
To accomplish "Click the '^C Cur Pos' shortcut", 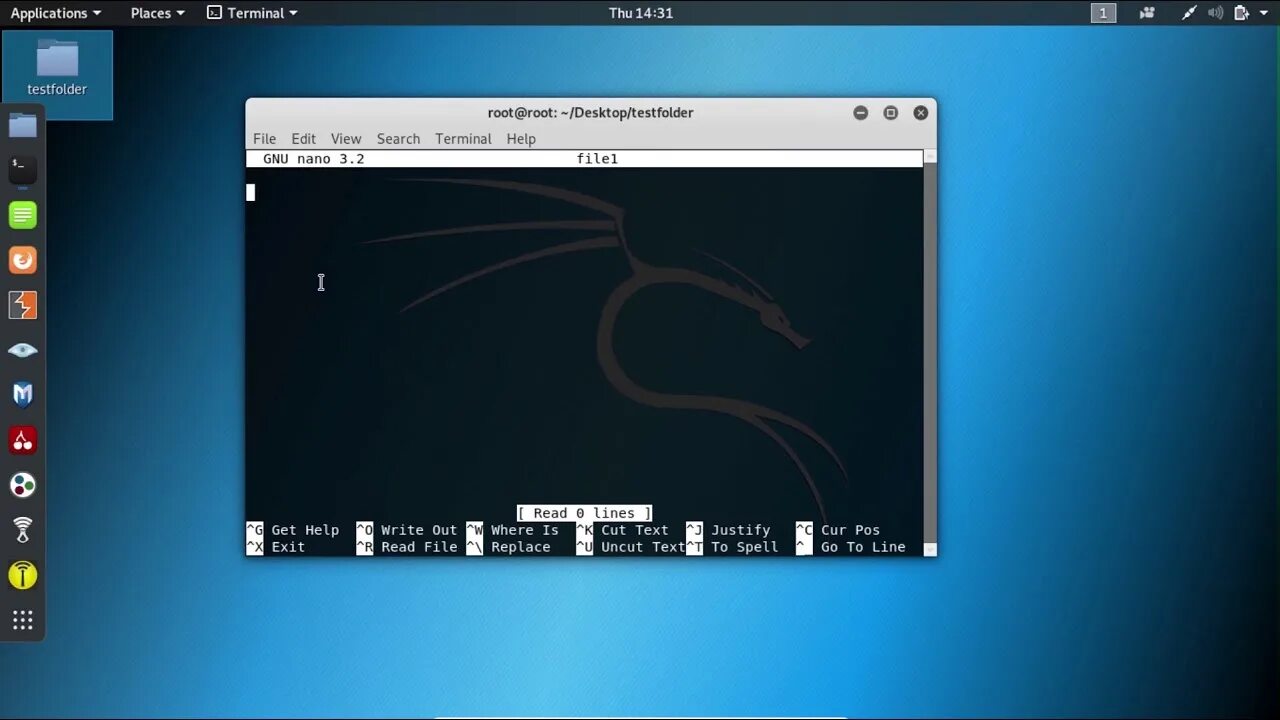I will pos(838,530).
